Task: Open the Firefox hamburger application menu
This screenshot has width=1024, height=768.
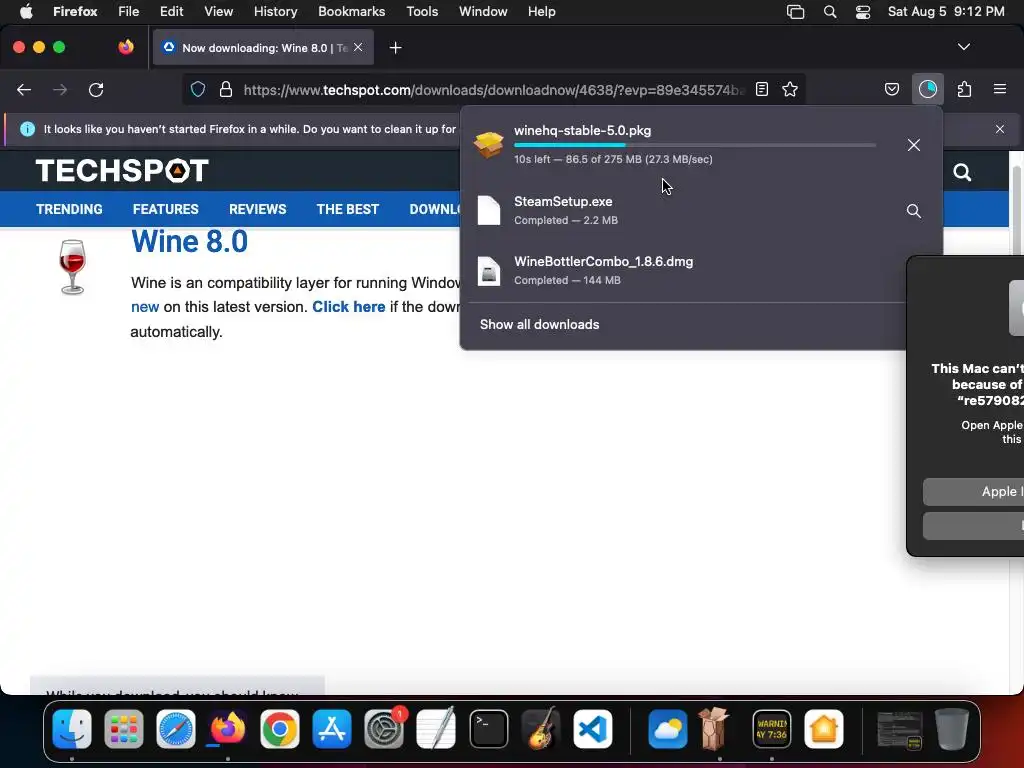Action: (x=999, y=89)
